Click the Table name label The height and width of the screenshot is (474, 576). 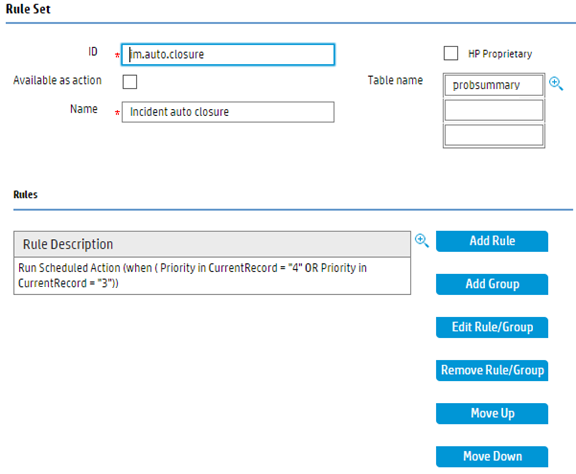[395, 80]
